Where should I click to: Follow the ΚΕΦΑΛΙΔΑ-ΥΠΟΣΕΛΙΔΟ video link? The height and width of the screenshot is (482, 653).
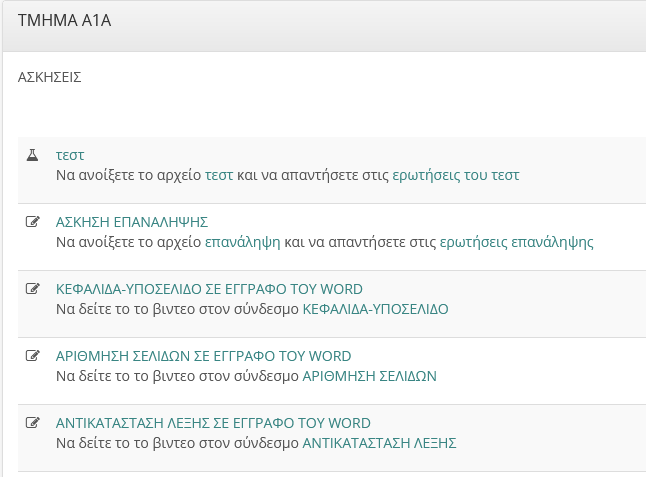[375, 309]
